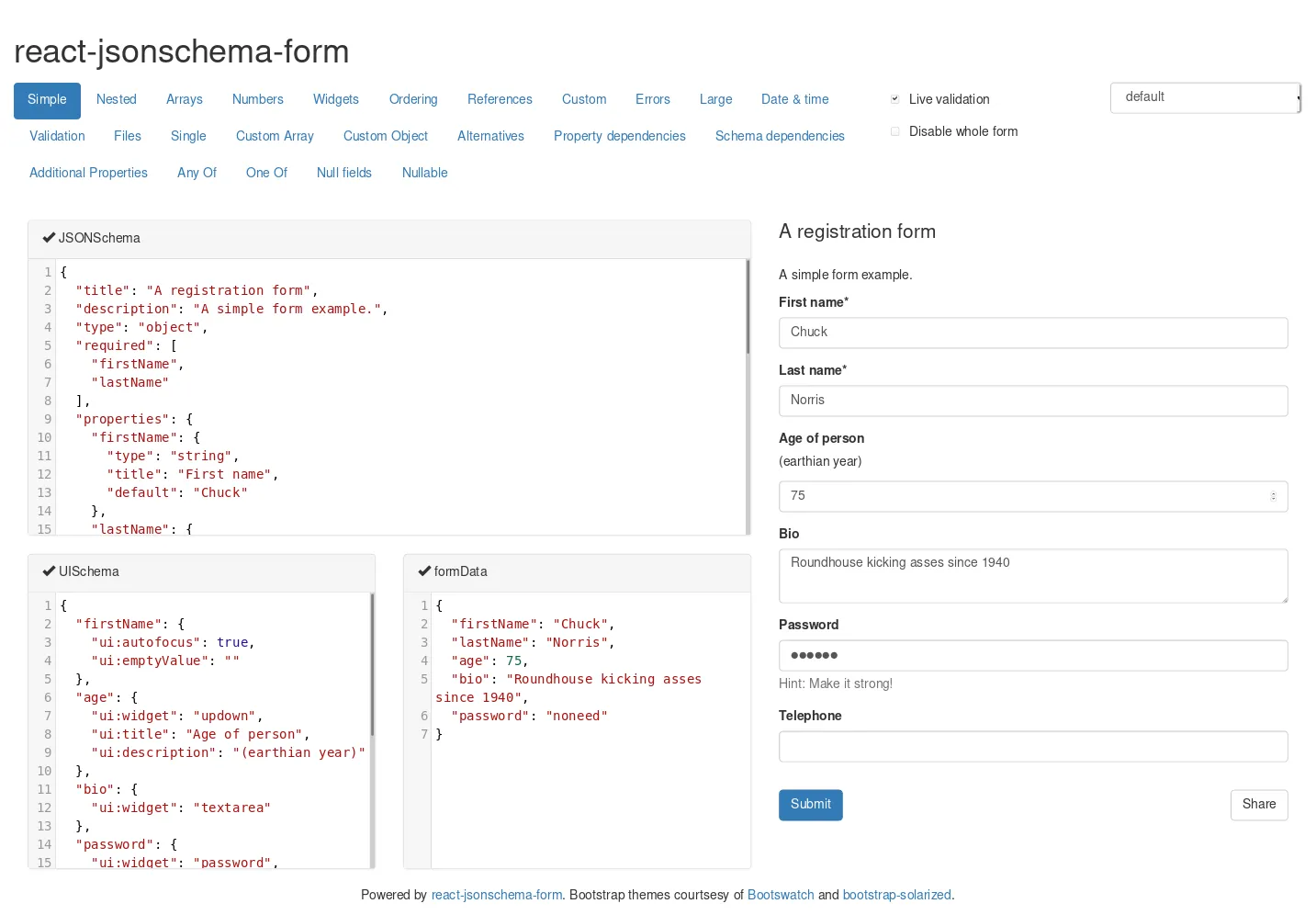
Task: Click the JSONSchema editor vertical scrollbar
Action: pyautogui.click(x=748, y=308)
